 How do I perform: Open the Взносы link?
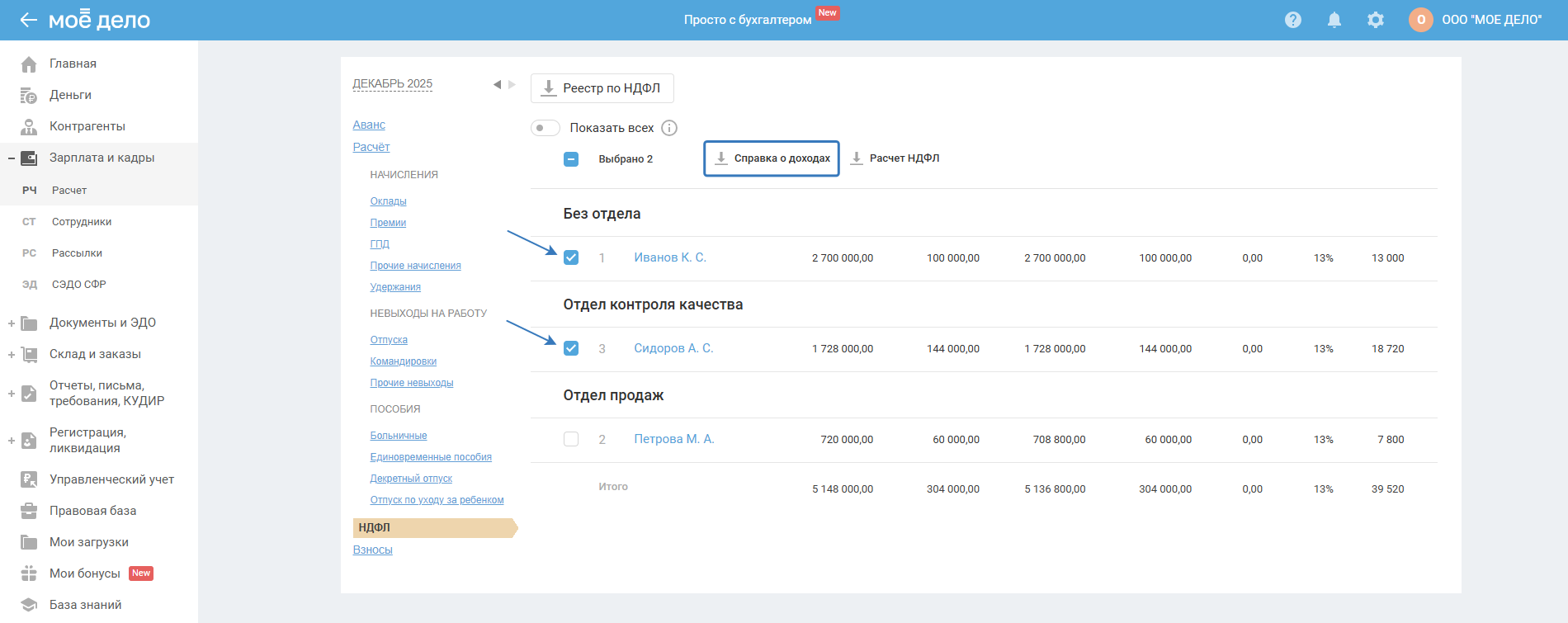[x=373, y=550]
